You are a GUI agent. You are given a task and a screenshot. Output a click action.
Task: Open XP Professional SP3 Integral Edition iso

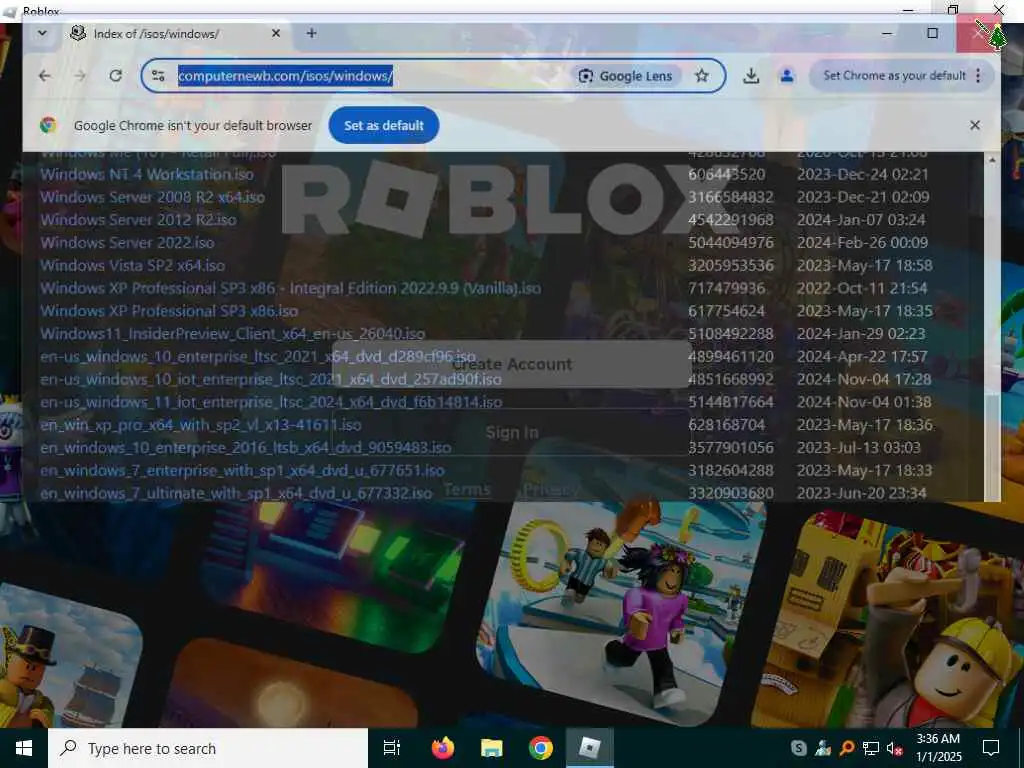(291, 289)
